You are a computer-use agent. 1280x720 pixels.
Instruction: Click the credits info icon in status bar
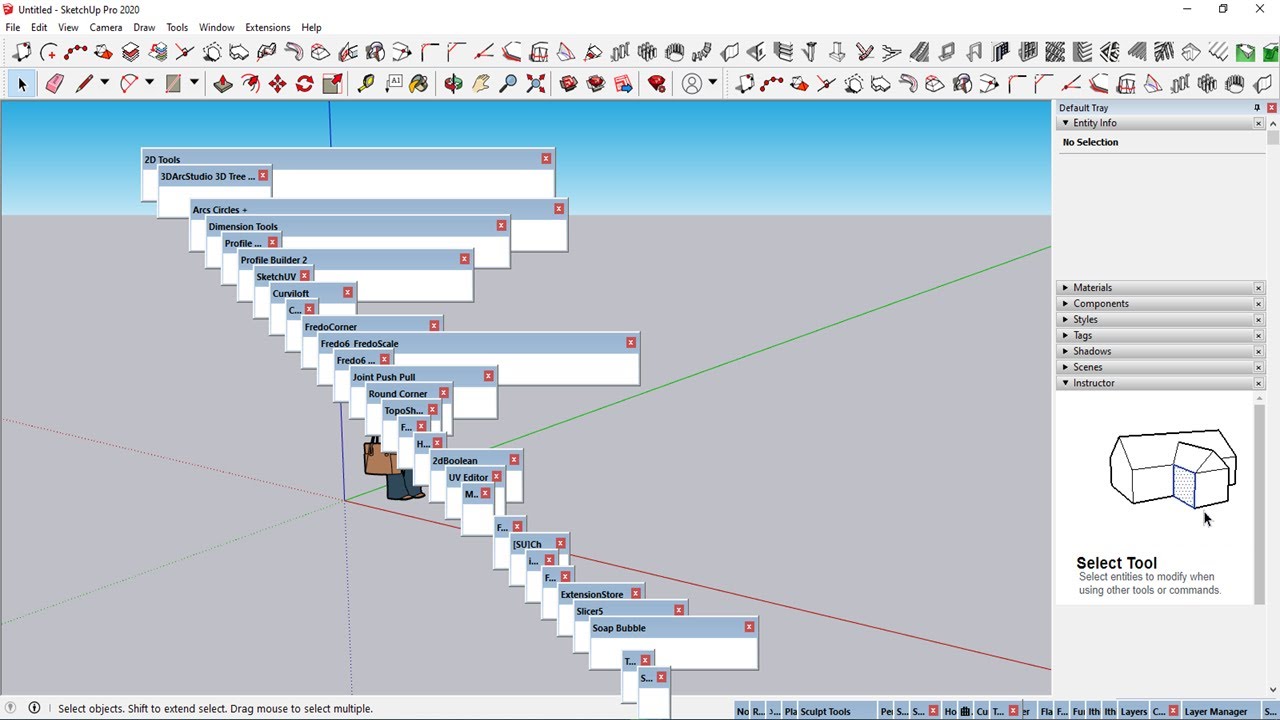pyautogui.click(x=34, y=708)
